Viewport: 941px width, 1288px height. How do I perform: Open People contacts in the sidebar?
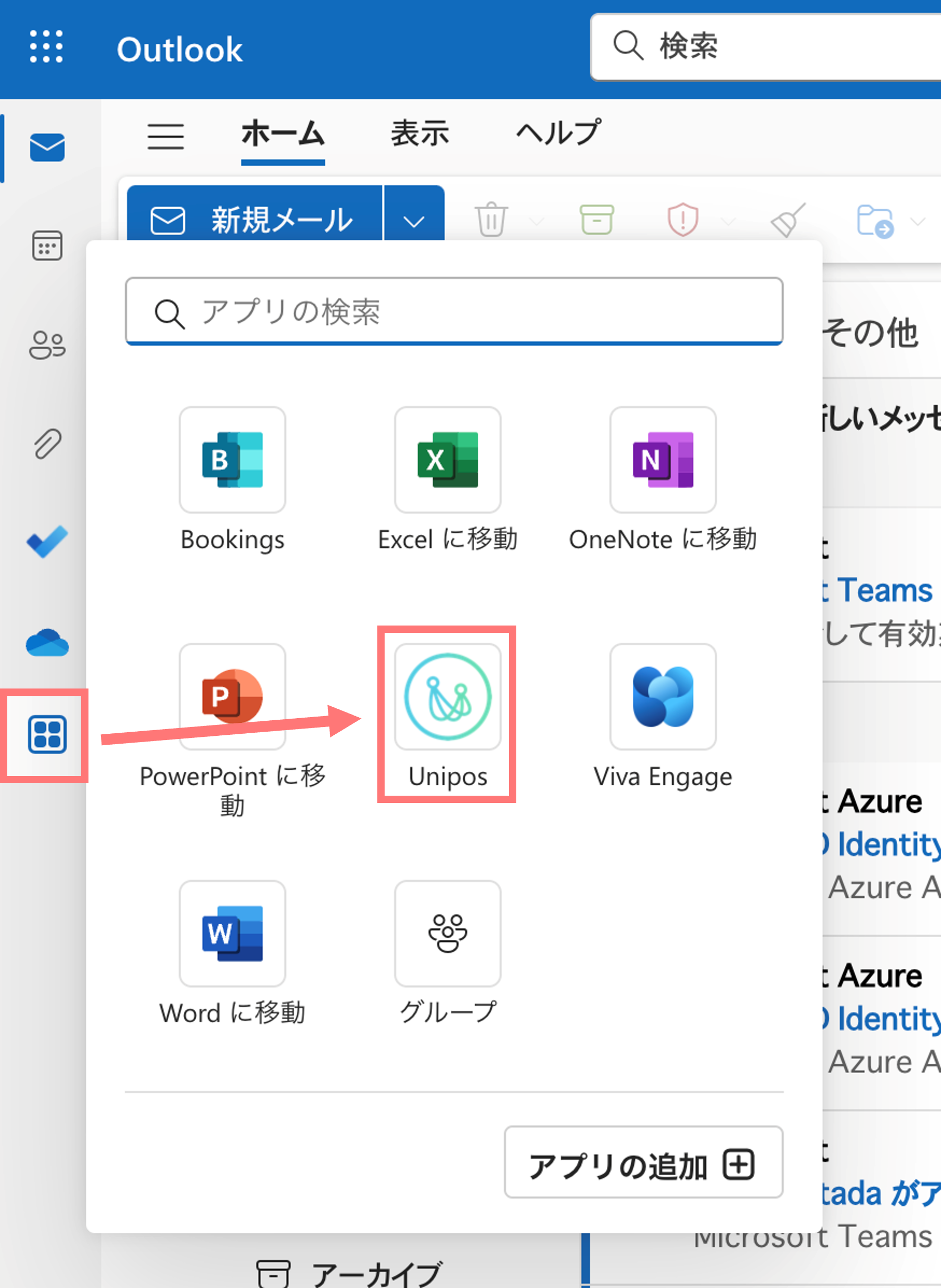[47, 345]
